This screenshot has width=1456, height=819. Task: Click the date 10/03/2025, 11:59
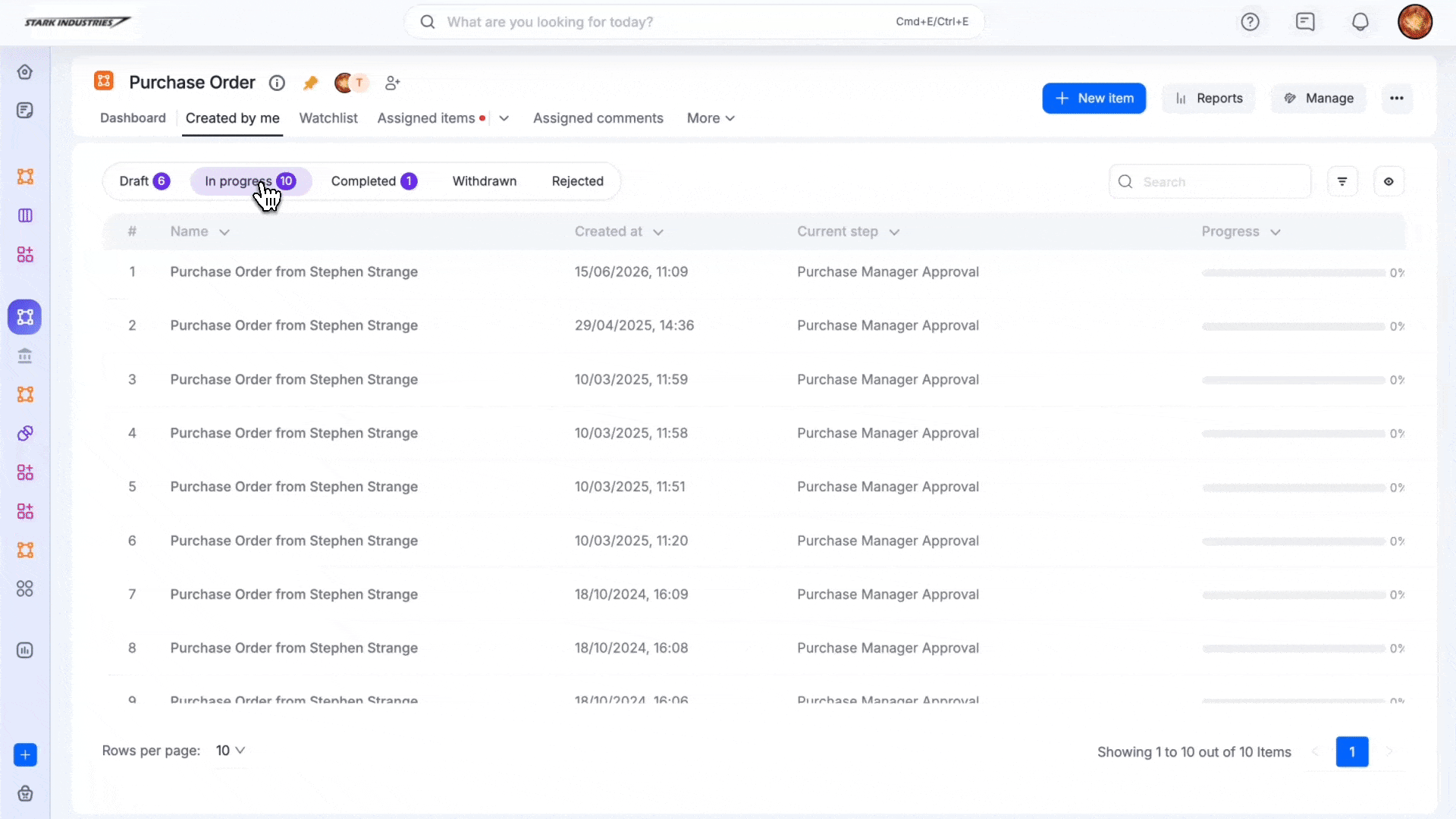(x=631, y=379)
